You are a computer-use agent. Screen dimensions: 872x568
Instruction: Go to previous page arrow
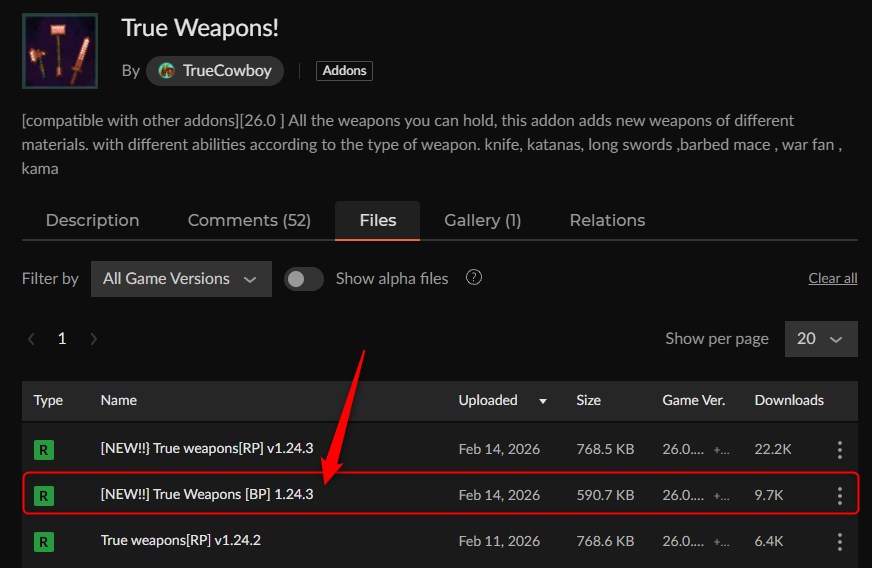click(31, 339)
